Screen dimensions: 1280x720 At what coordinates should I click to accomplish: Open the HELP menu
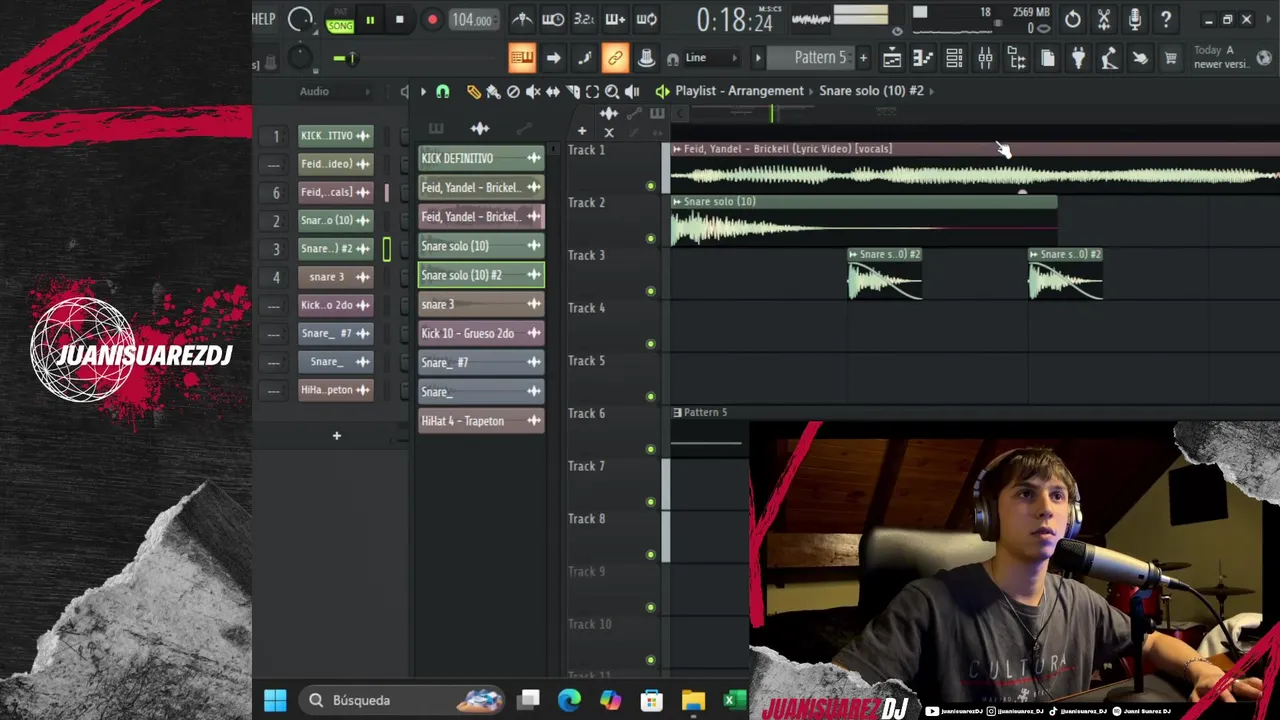263,19
